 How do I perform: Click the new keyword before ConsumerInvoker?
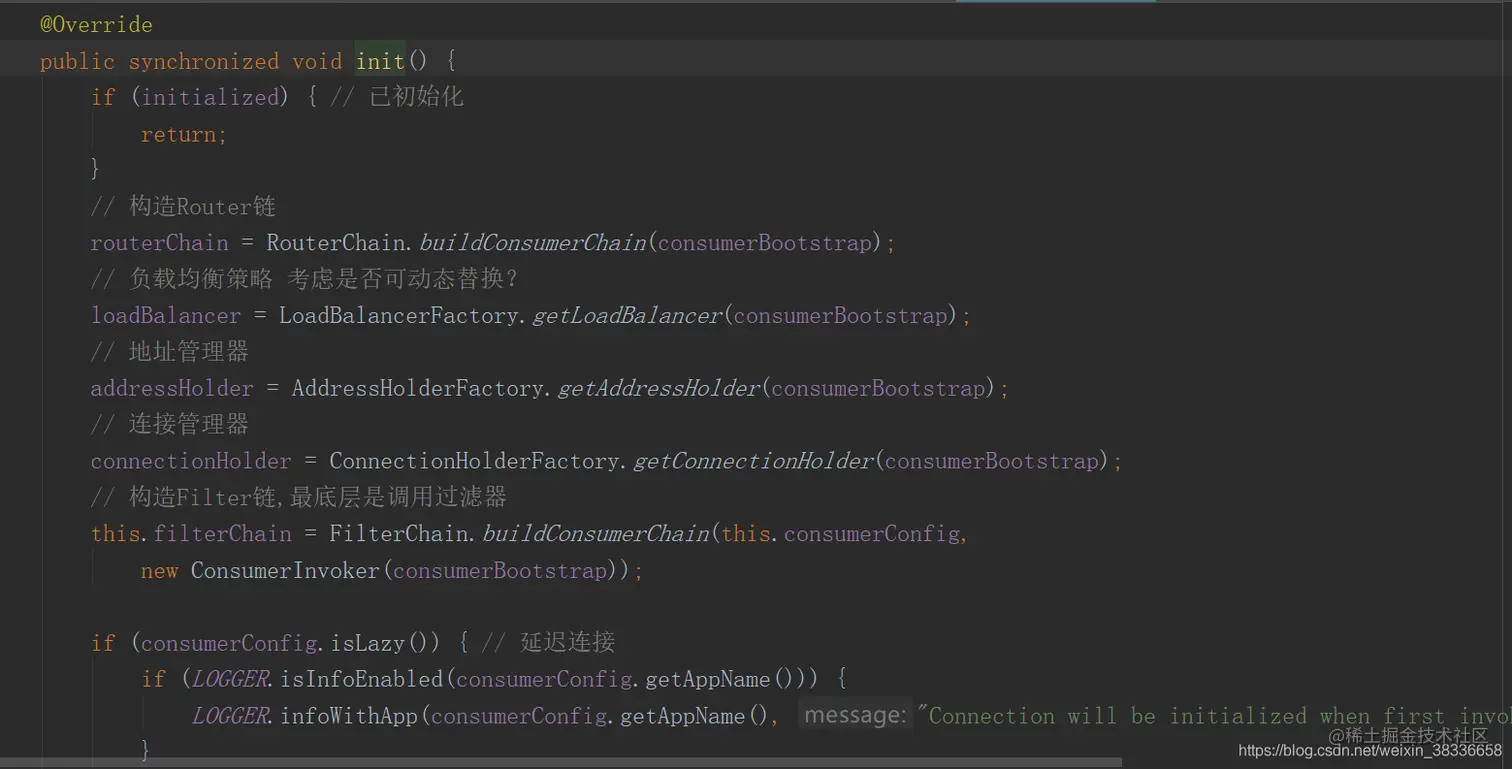coord(159,571)
